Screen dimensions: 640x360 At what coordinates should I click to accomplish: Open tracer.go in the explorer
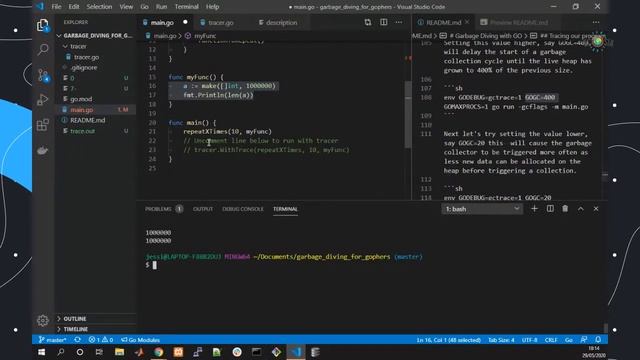pyautogui.click(x=96, y=57)
